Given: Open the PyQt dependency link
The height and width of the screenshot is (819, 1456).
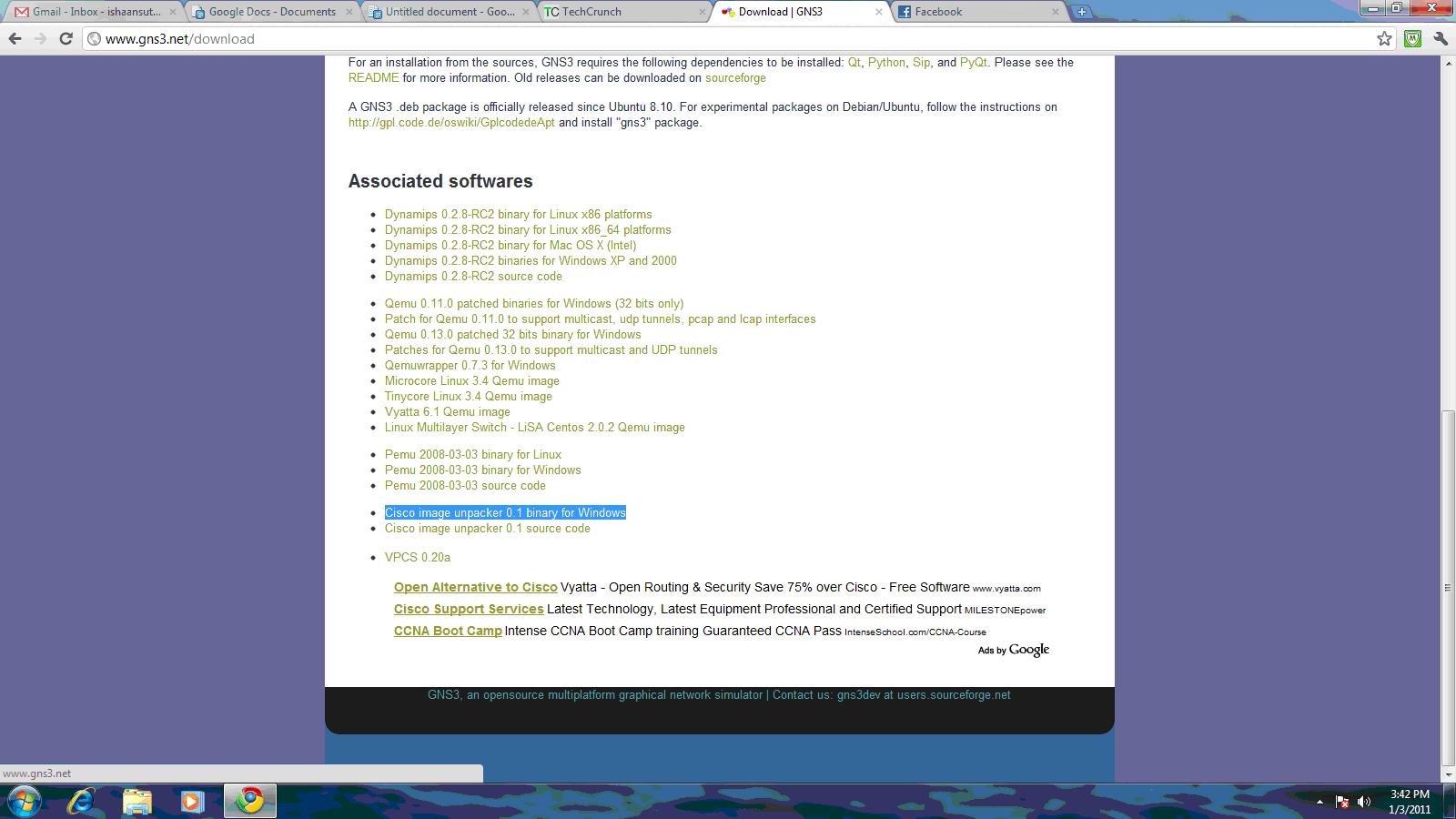Looking at the screenshot, I should click(973, 62).
